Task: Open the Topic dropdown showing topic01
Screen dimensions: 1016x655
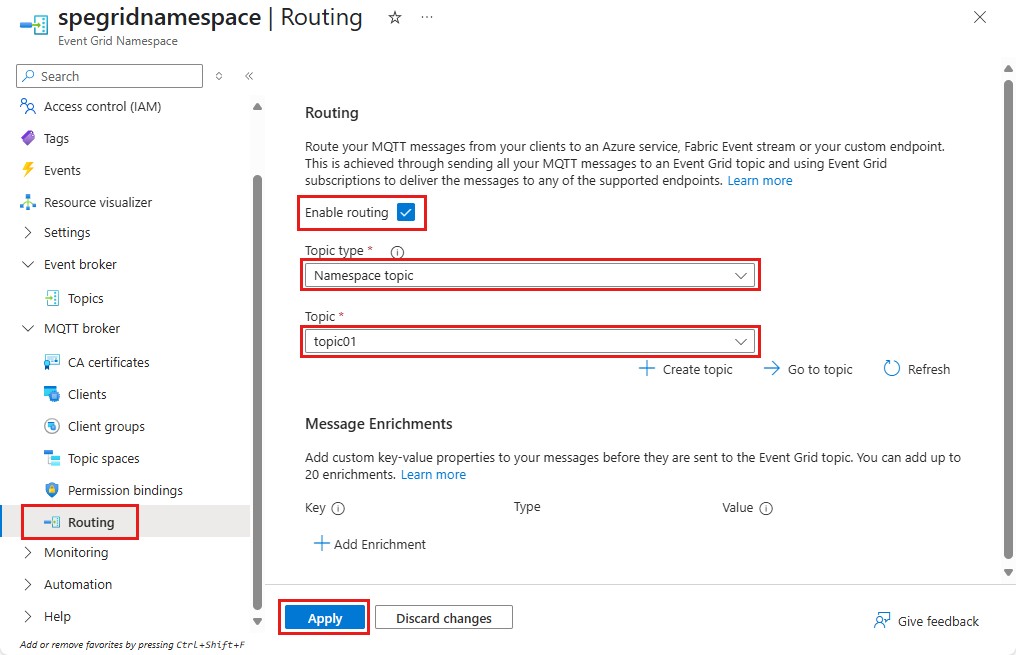Action: pos(530,341)
